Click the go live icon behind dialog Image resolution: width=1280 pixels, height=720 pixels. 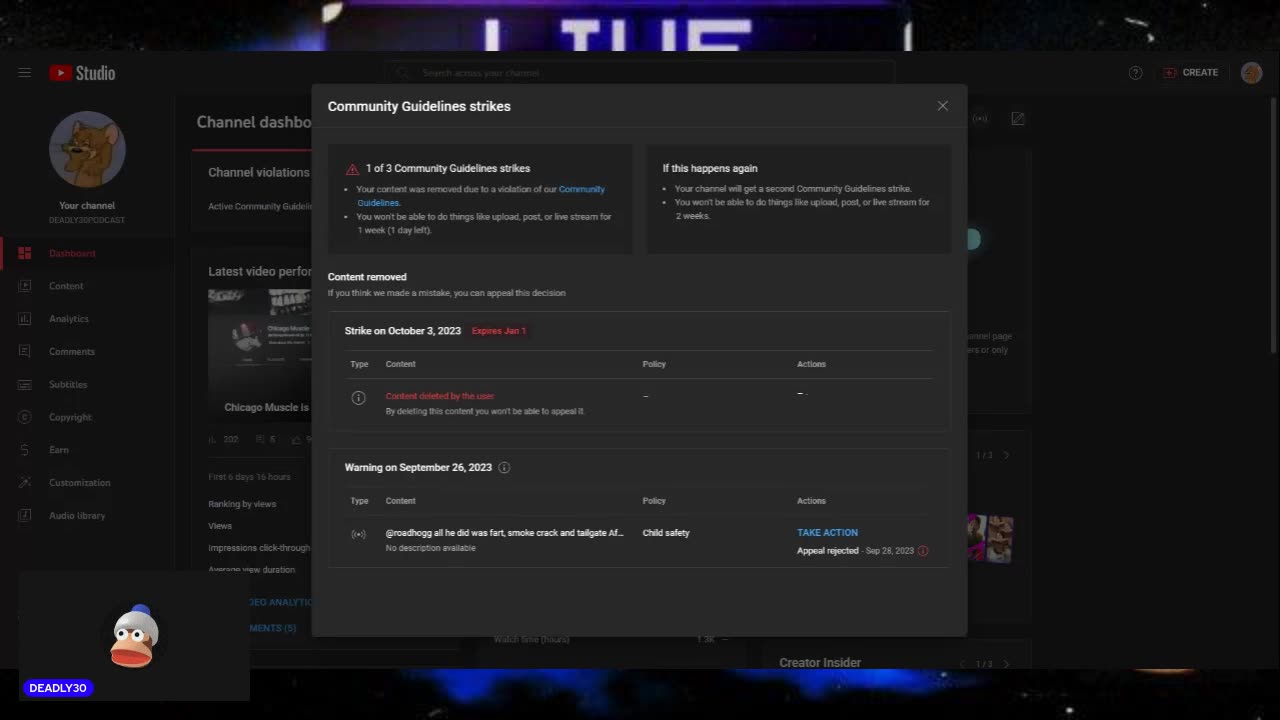980,119
